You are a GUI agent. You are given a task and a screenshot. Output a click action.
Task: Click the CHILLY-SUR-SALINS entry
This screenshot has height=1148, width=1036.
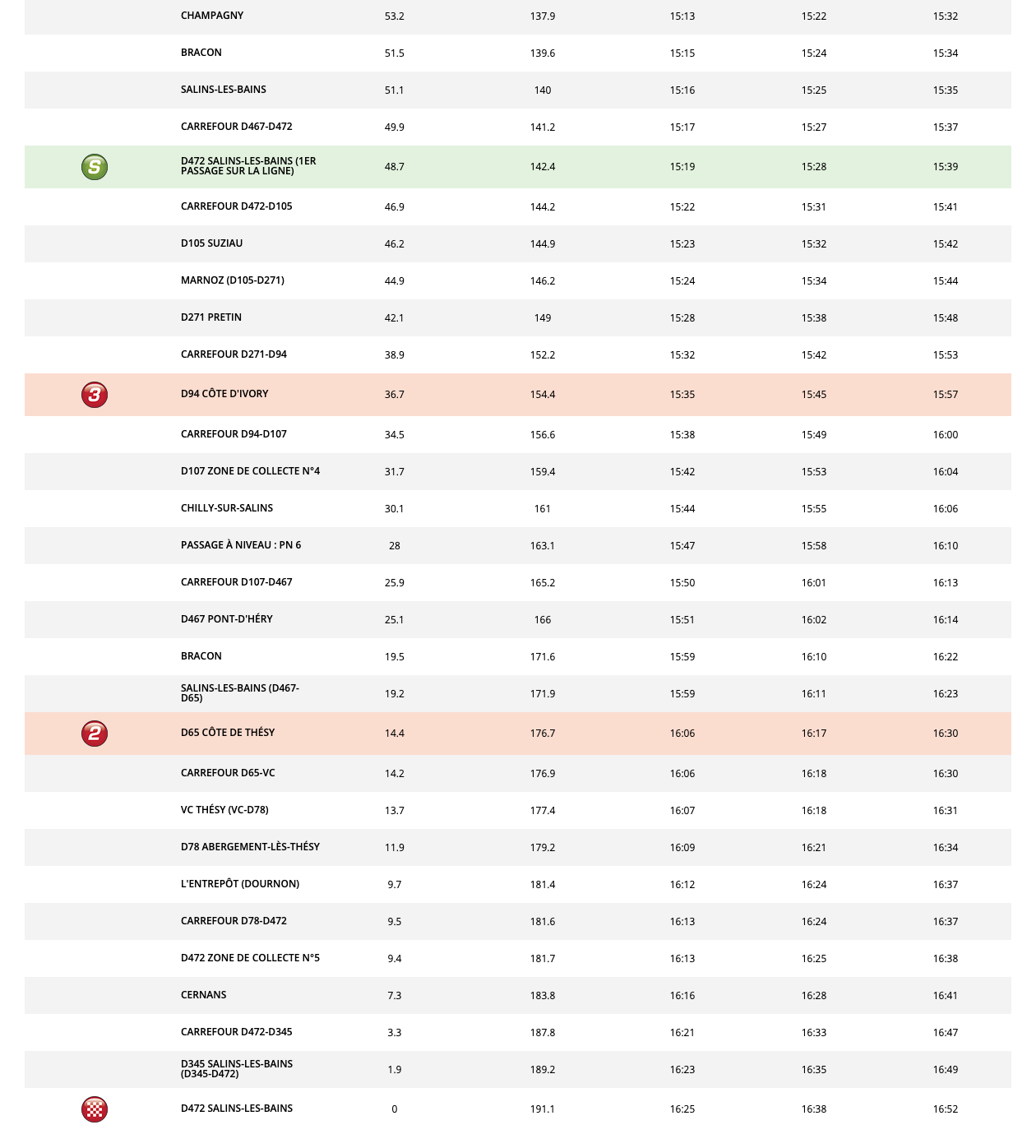click(x=227, y=508)
